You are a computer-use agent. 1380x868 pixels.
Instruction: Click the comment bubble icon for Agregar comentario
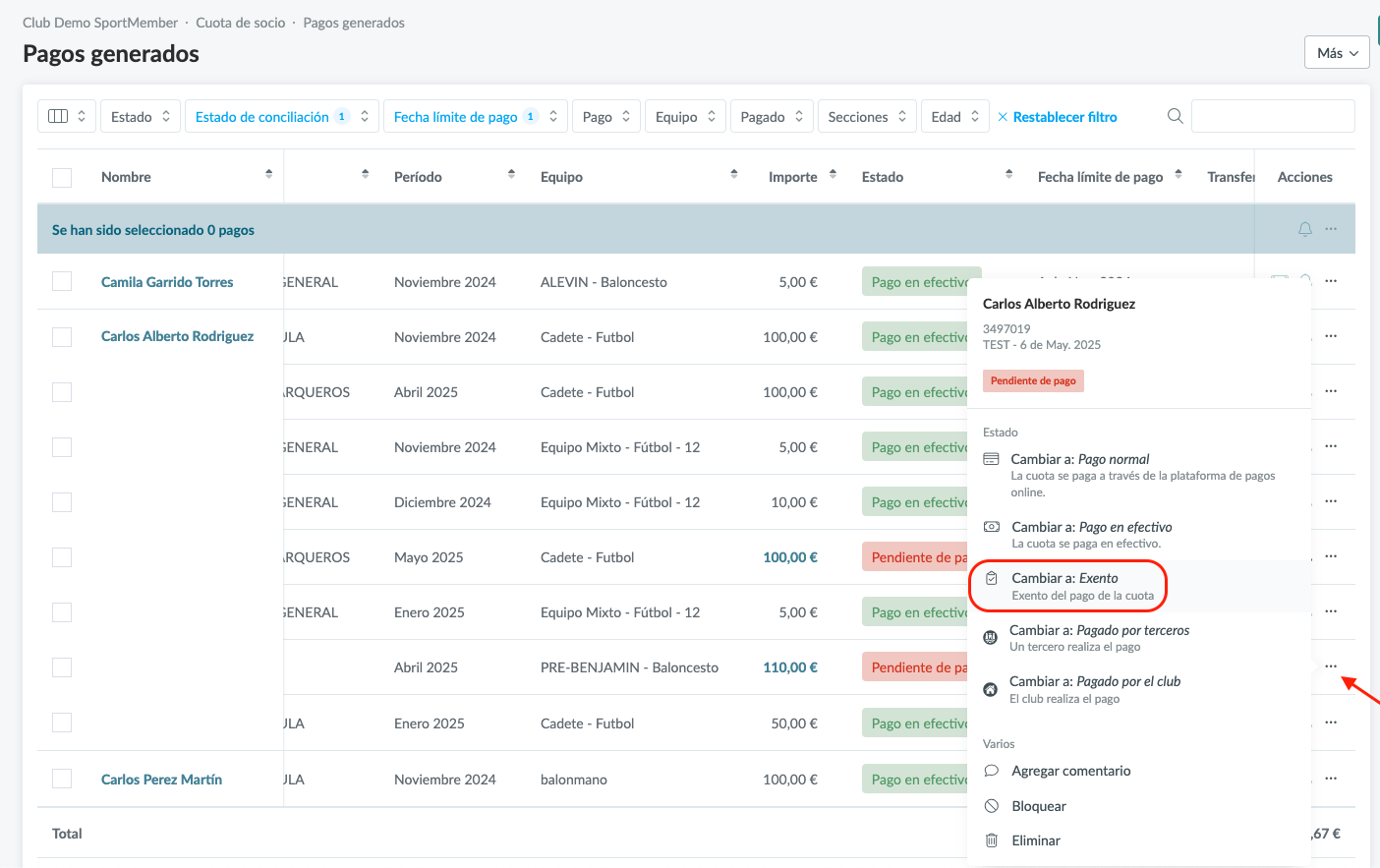[992, 771]
